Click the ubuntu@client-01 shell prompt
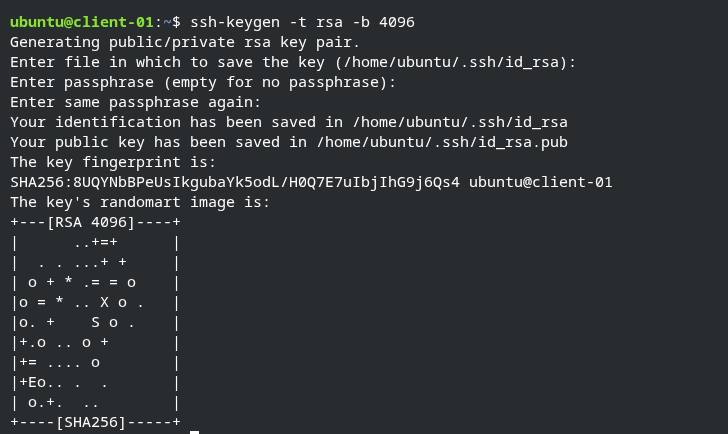 click(x=82, y=22)
